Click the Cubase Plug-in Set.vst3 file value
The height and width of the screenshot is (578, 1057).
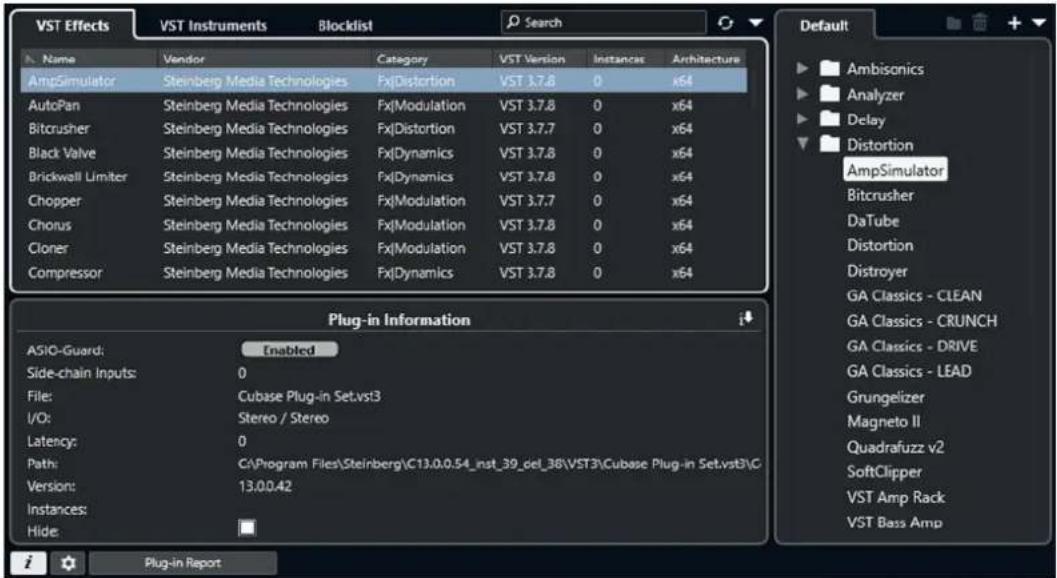pos(309,396)
